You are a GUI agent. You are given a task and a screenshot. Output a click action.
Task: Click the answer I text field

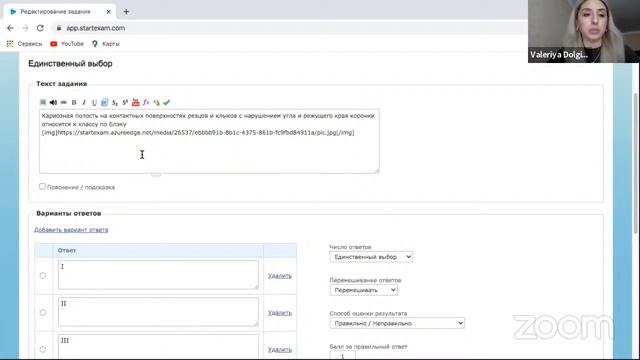158,275
